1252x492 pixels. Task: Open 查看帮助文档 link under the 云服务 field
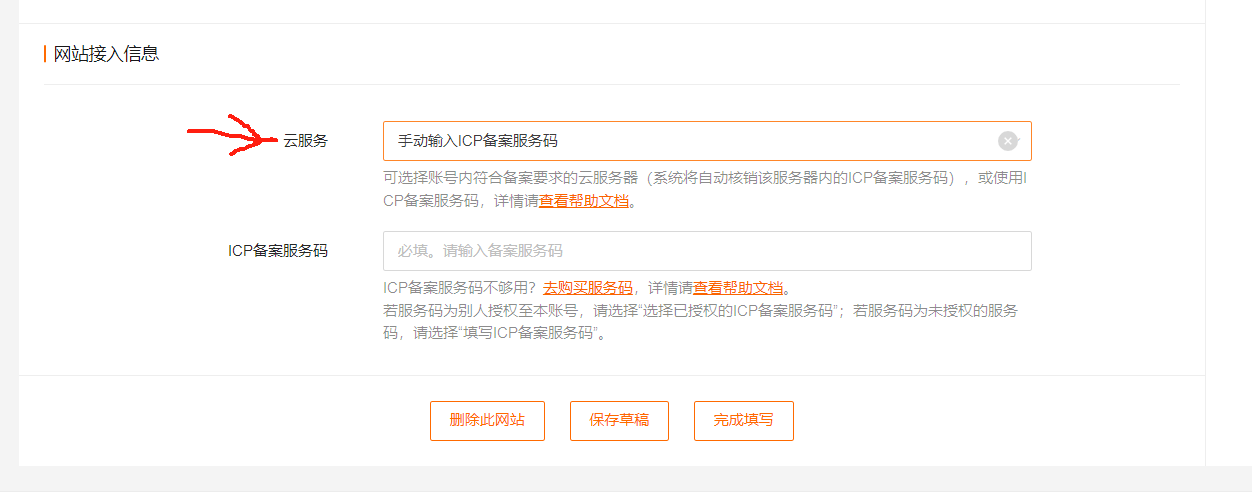coord(585,200)
